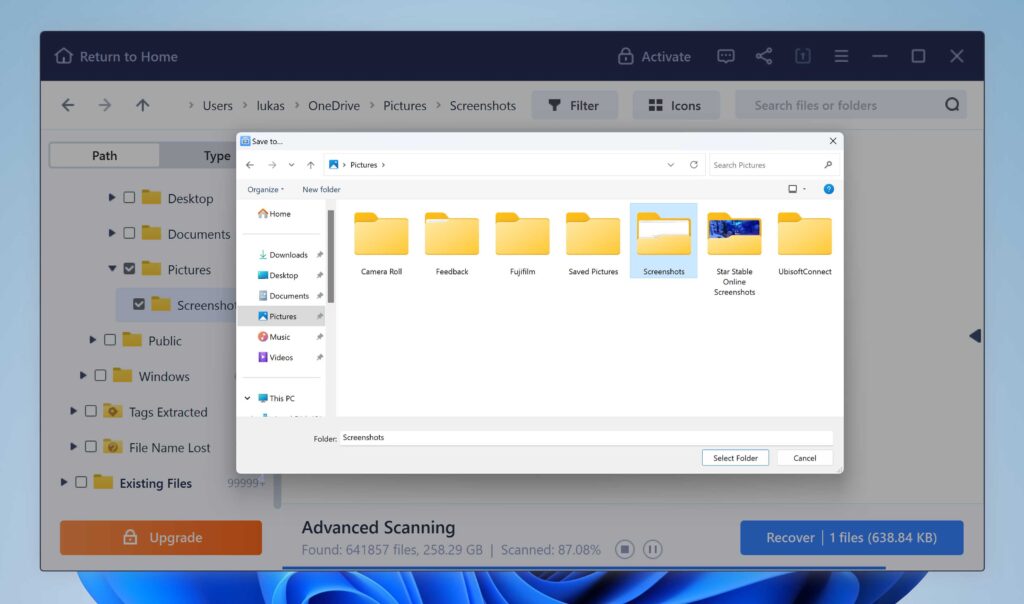Click the Filter icon in the toolbar
This screenshot has height=604, width=1024.
tap(554, 104)
